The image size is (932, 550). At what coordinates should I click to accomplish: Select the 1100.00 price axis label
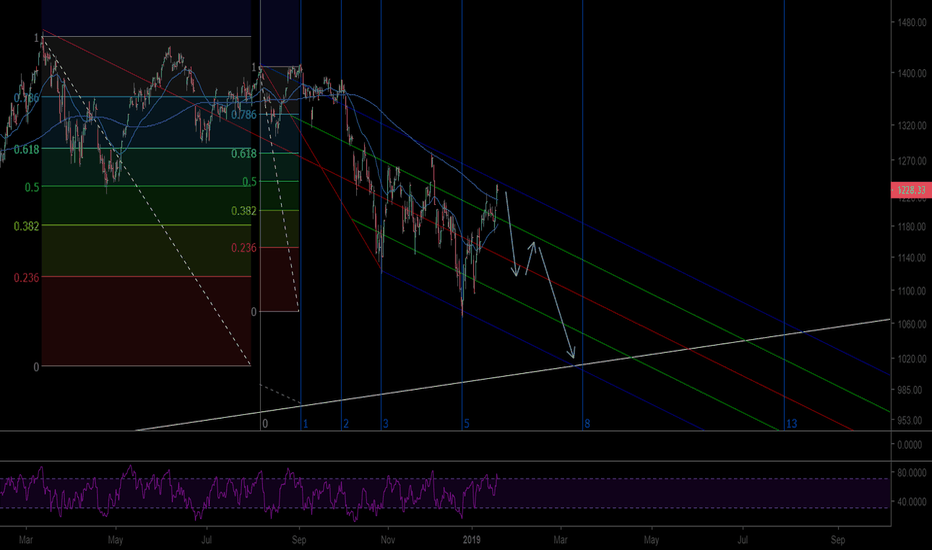(912, 291)
